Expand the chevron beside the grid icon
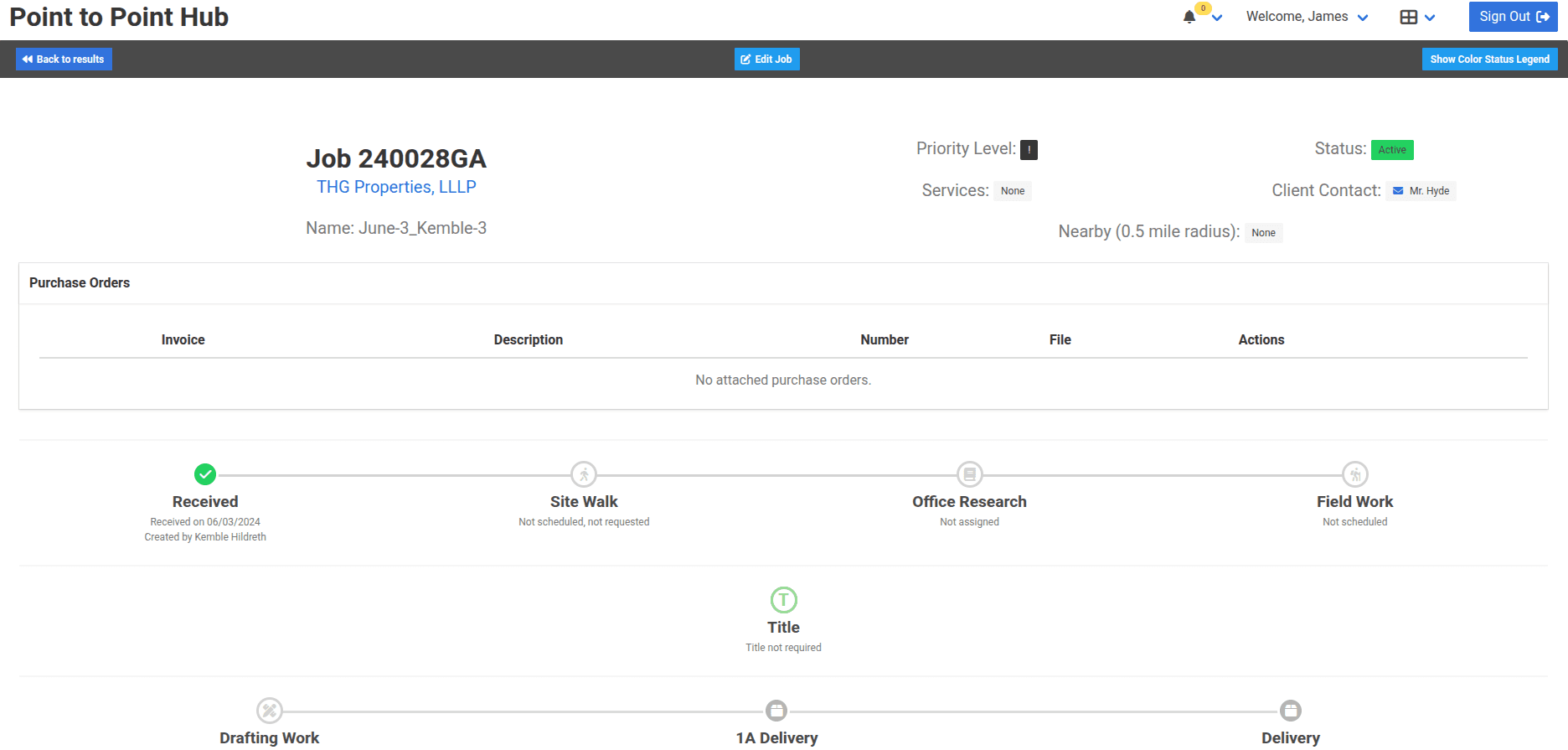Viewport: 1568px width, 750px height. point(1430,18)
